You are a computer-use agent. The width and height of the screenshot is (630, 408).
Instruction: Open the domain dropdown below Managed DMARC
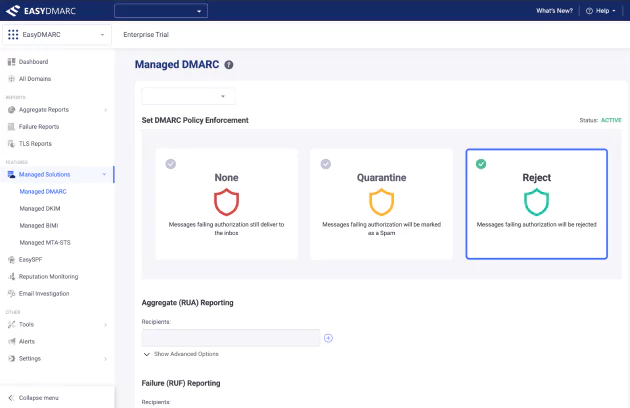click(x=188, y=96)
